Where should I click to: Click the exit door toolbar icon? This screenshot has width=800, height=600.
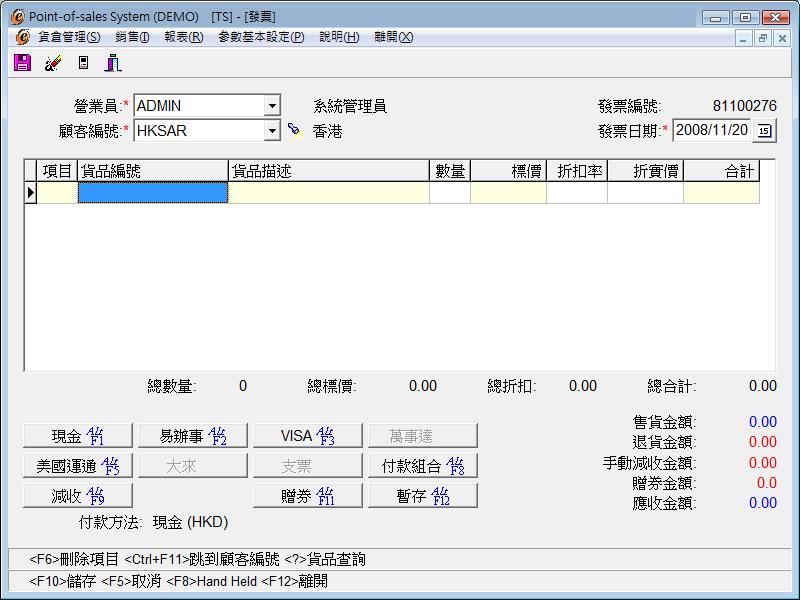point(113,63)
